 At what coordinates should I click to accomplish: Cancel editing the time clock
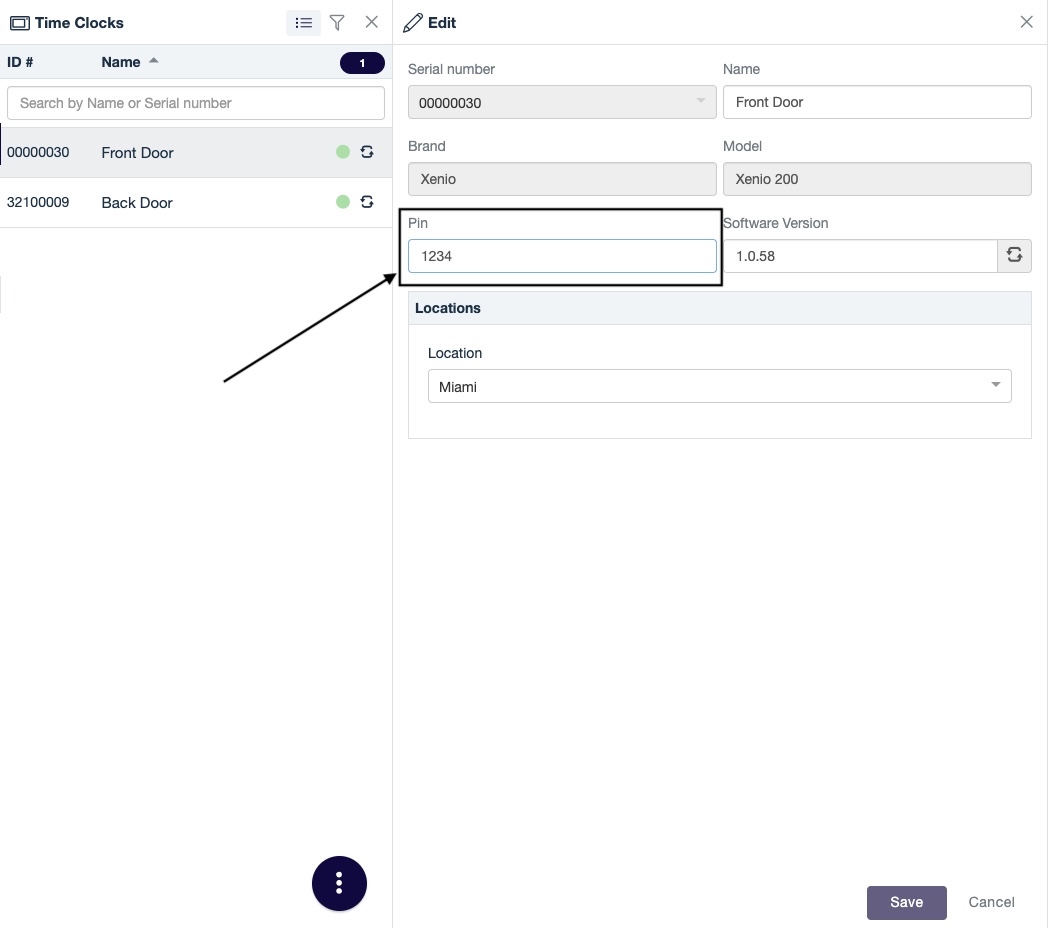point(991,902)
